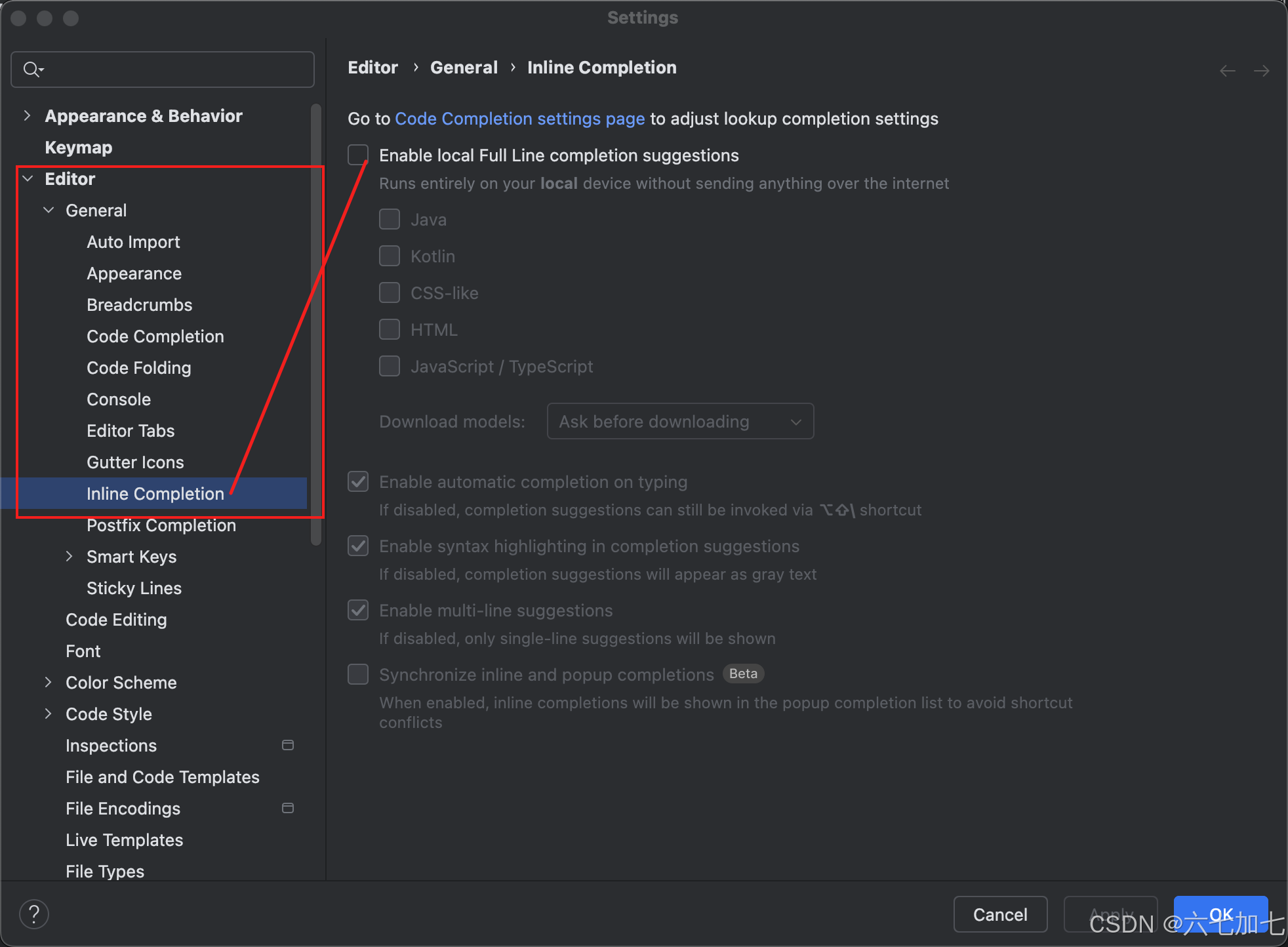
Task: Click project-level icon next to File Encodings
Action: (x=287, y=808)
